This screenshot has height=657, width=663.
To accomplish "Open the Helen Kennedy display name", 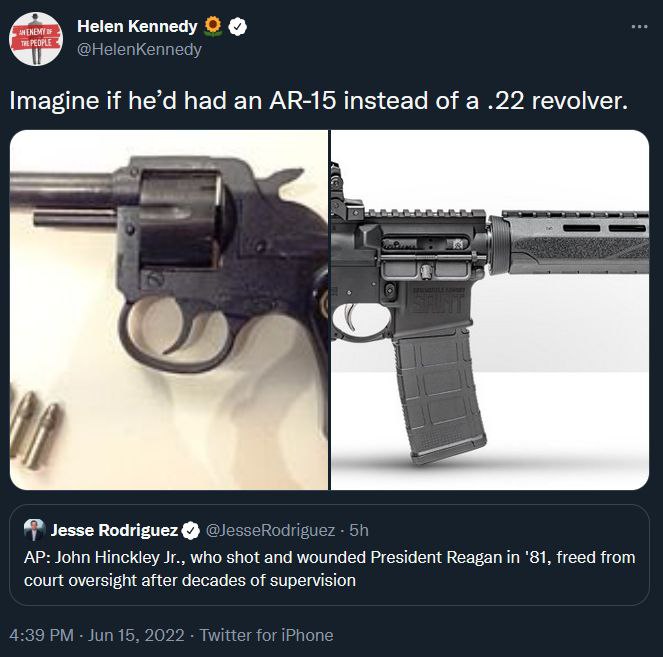I will 137,27.
